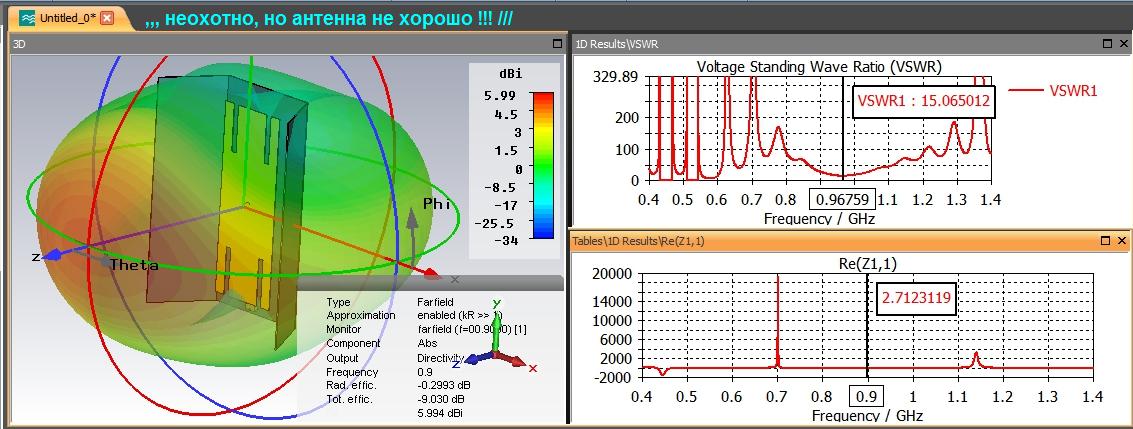Click the 0.9 frequency marker in Re(Z1,1) plot
The width and height of the screenshot is (1133, 429).
(x=866, y=396)
